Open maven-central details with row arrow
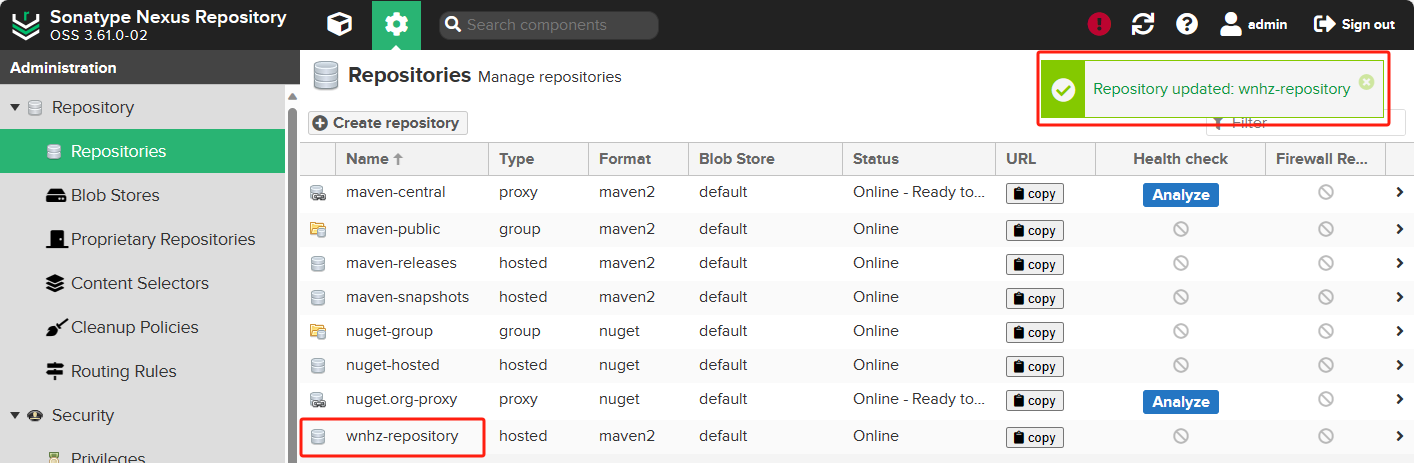The image size is (1414, 463). (x=1400, y=192)
